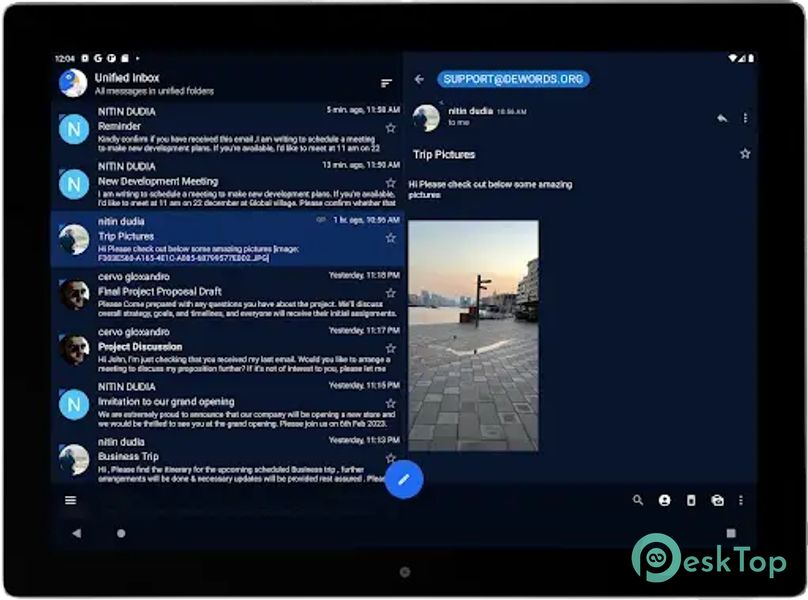Click the 'Yesterday, 11:18 PM' timestamp
This screenshot has width=808, height=600.
point(364,275)
